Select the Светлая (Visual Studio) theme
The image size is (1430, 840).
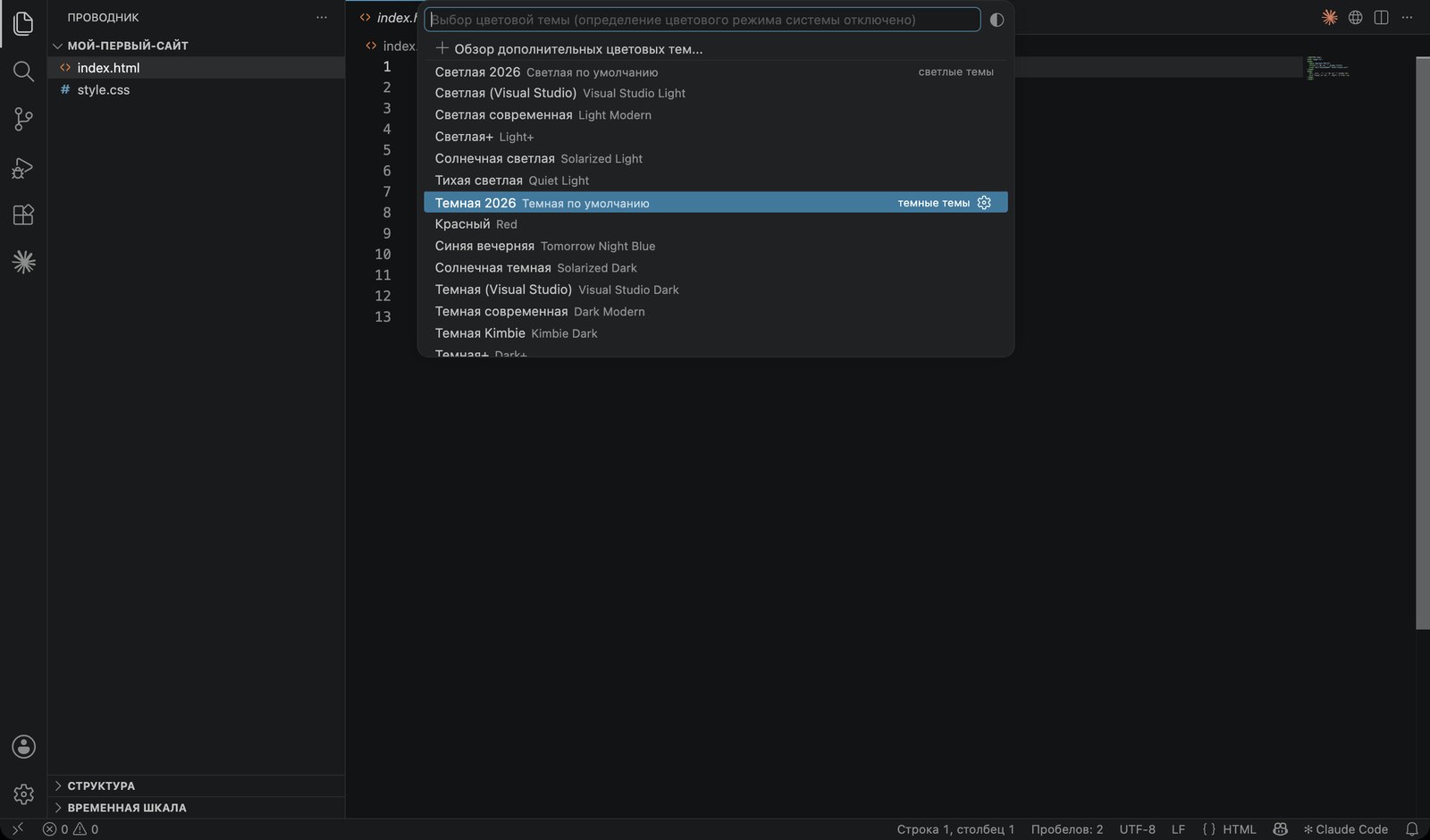click(x=715, y=93)
